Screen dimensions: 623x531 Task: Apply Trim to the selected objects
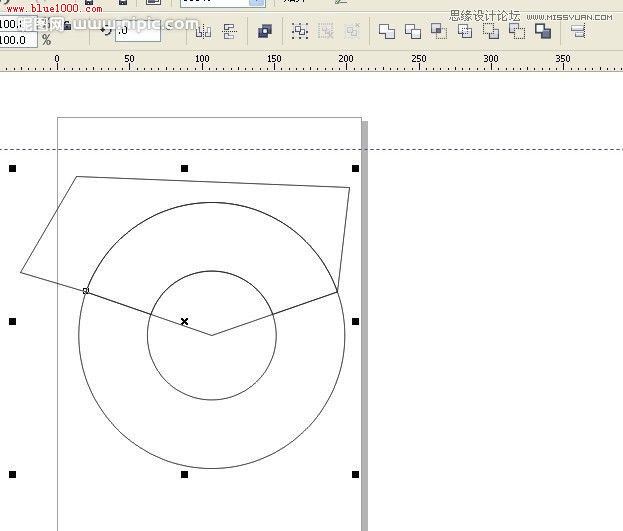pos(412,32)
